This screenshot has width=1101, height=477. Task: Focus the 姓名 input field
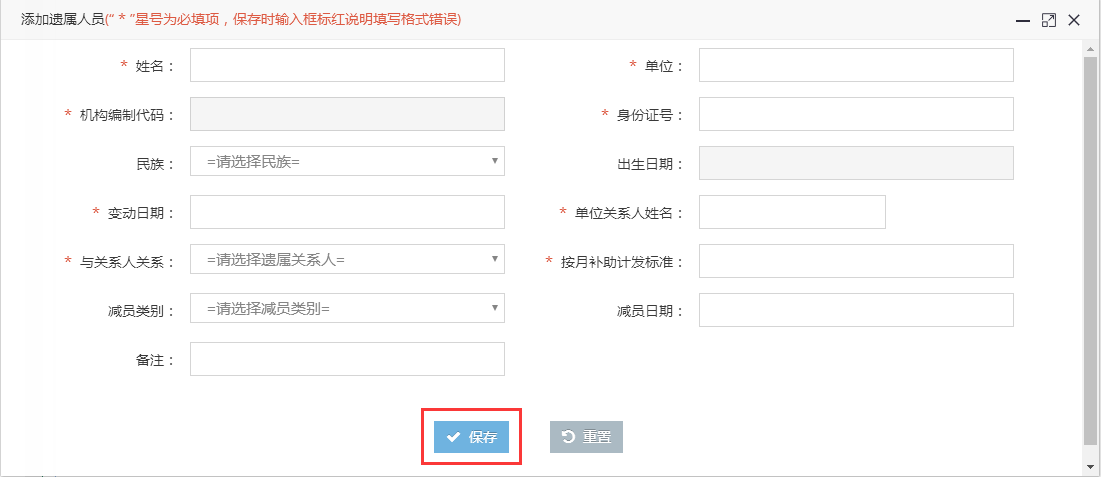tap(348, 65)
